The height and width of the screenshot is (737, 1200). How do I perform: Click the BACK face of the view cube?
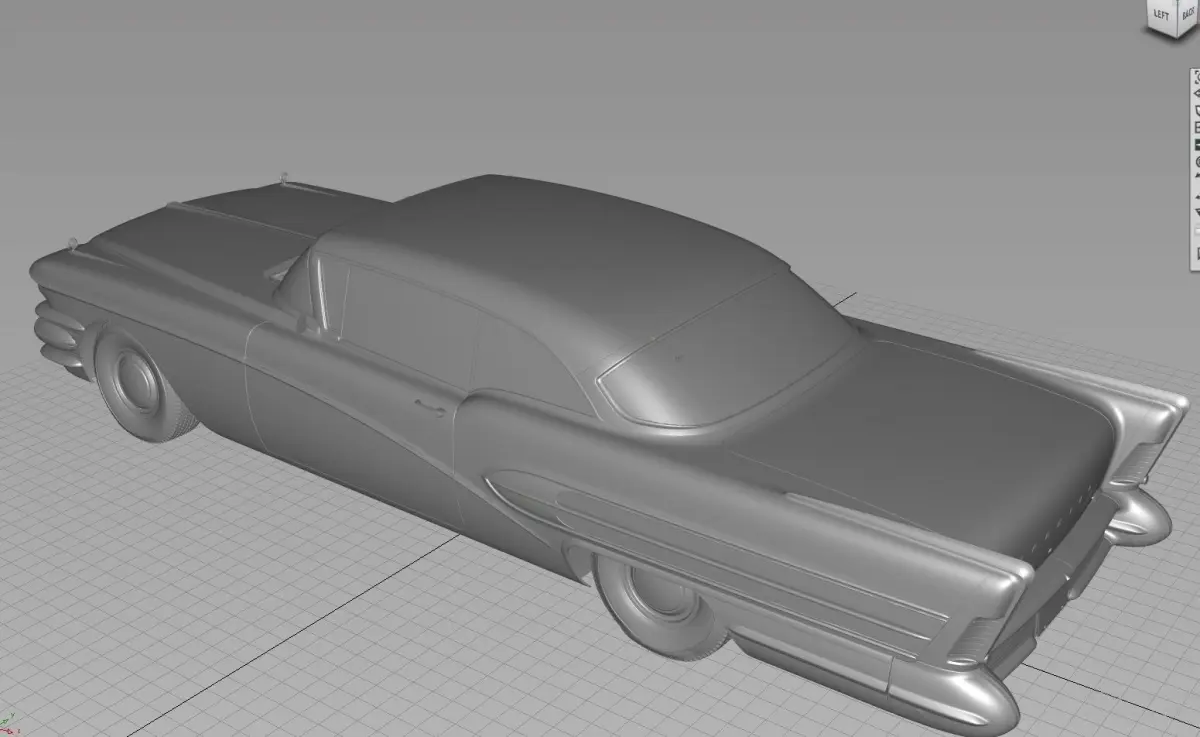pyautogui.click(x=1189, y=16)
